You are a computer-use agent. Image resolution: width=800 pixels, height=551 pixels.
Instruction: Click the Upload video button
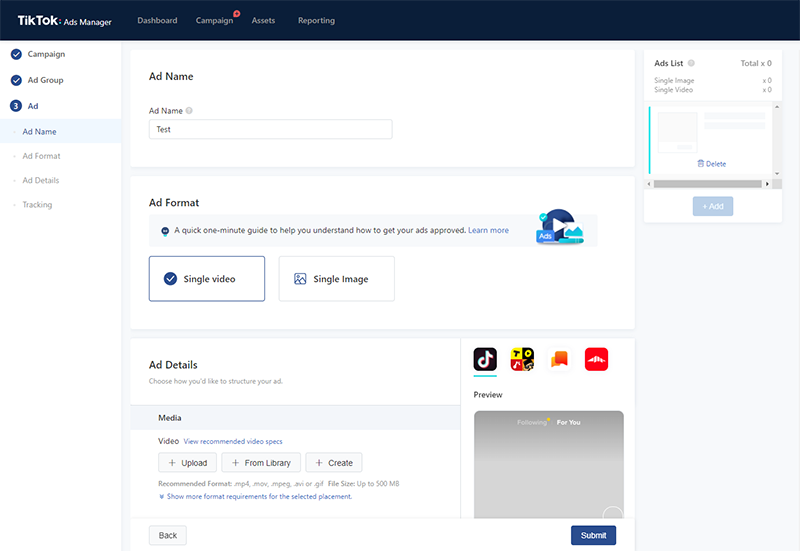point(187,463)
